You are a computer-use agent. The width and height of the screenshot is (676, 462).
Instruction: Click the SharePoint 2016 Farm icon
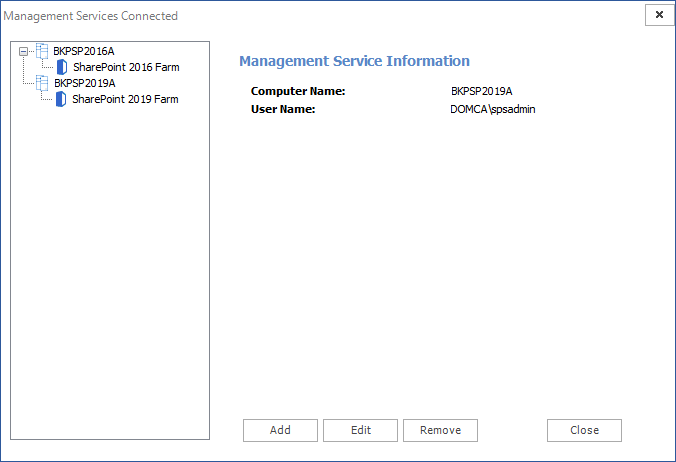[62, 67]
